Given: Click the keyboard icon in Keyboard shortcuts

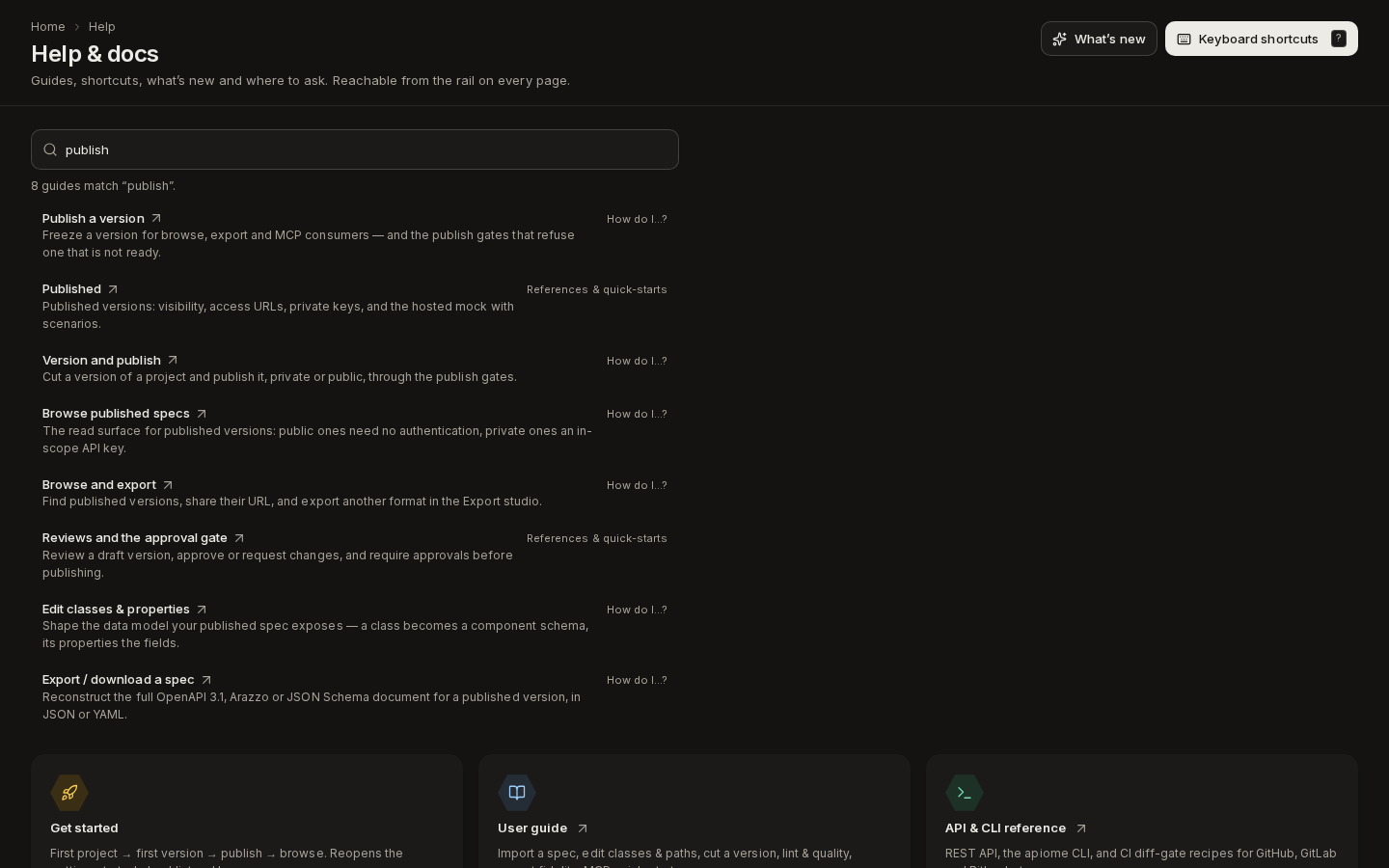Looking at the screenshot, I should click(x=1184, y=39).
